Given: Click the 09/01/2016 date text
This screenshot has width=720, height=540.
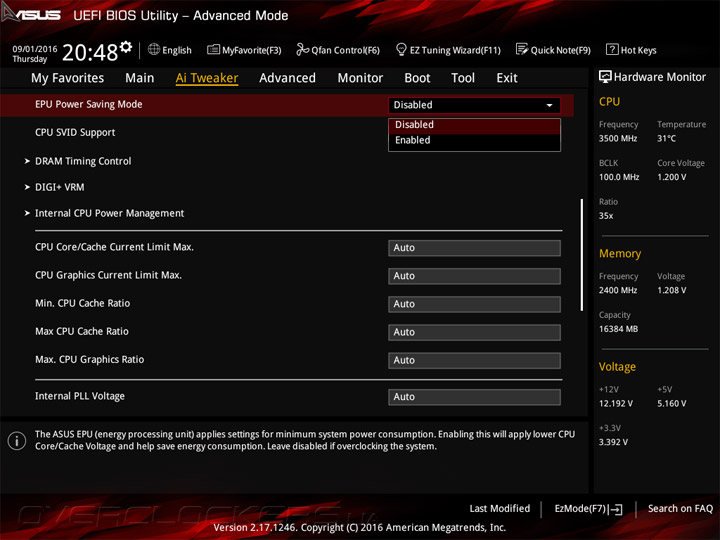Looking at the screenshot, I should 35,49.
